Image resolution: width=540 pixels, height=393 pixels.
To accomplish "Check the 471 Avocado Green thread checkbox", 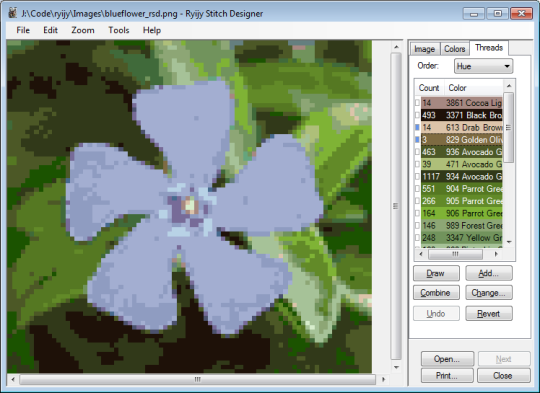I will [417, 164].
